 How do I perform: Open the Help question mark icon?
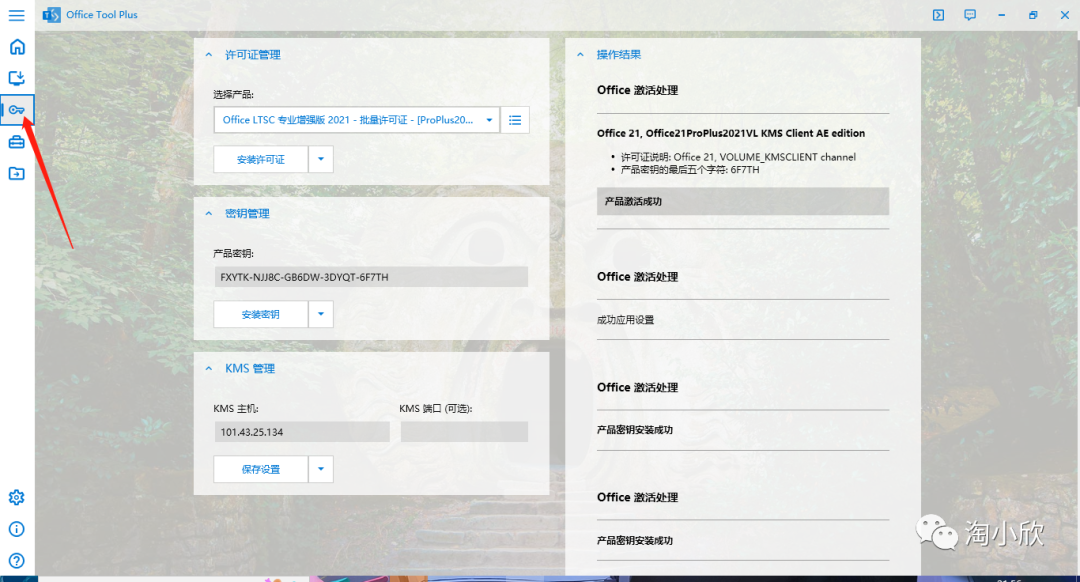point(17,561)
